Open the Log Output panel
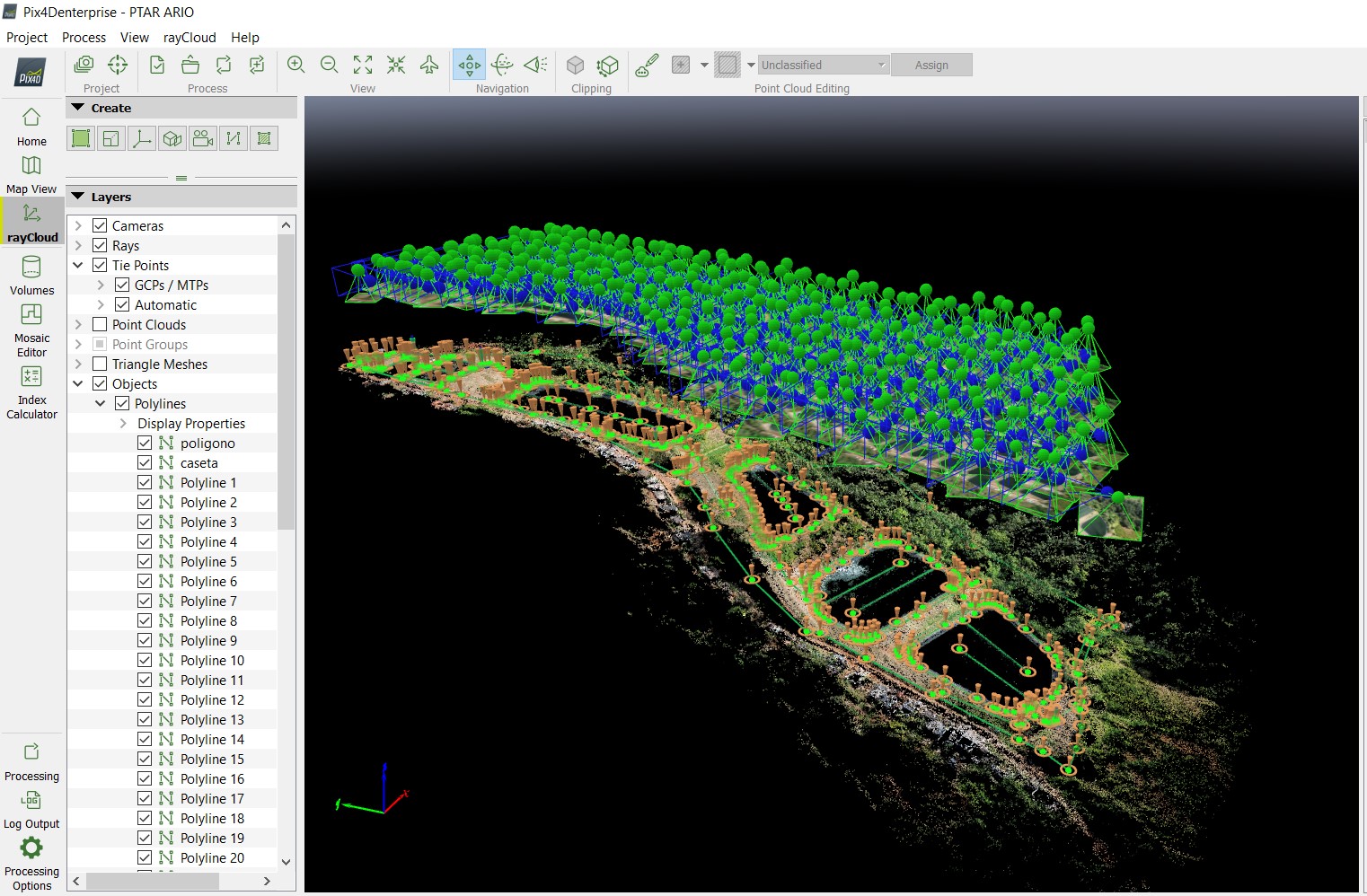 point(31,810)
